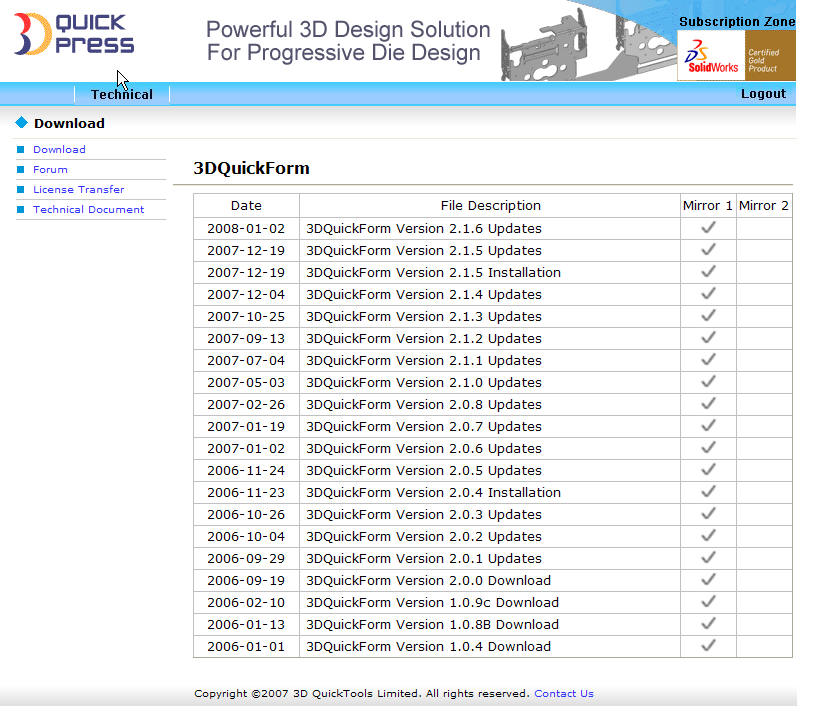Image resolution: width=819 pixels, height=718 pixels.
Task: Click the Date column header
Action: pyautogui.click(x=246, y=206)
